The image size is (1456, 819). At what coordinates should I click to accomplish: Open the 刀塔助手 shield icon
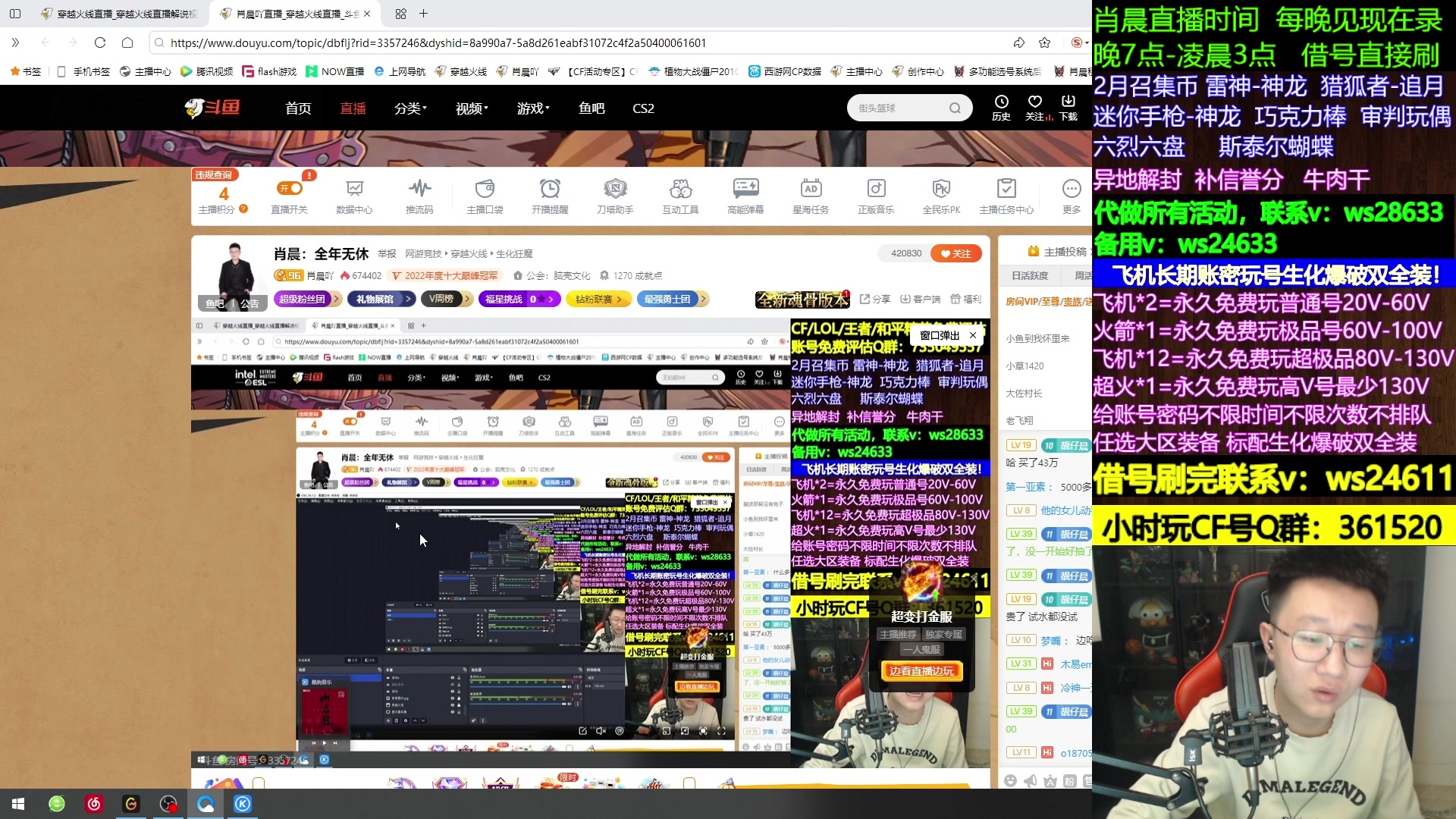pos(615,196)
